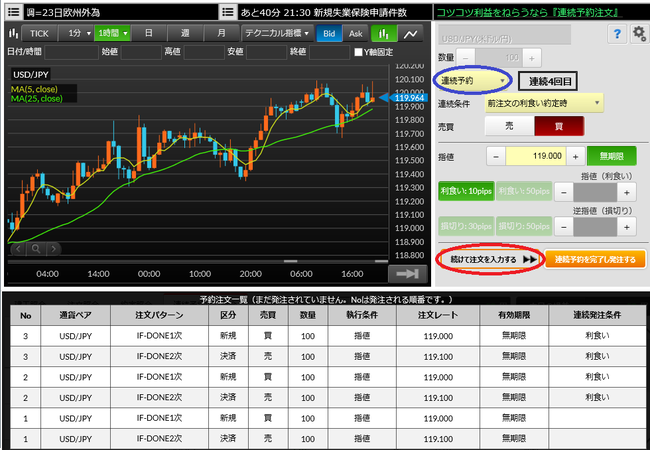Click MA(5, close) indicator legend
Viewport: 650px width, 450px height.
point(34,89)
